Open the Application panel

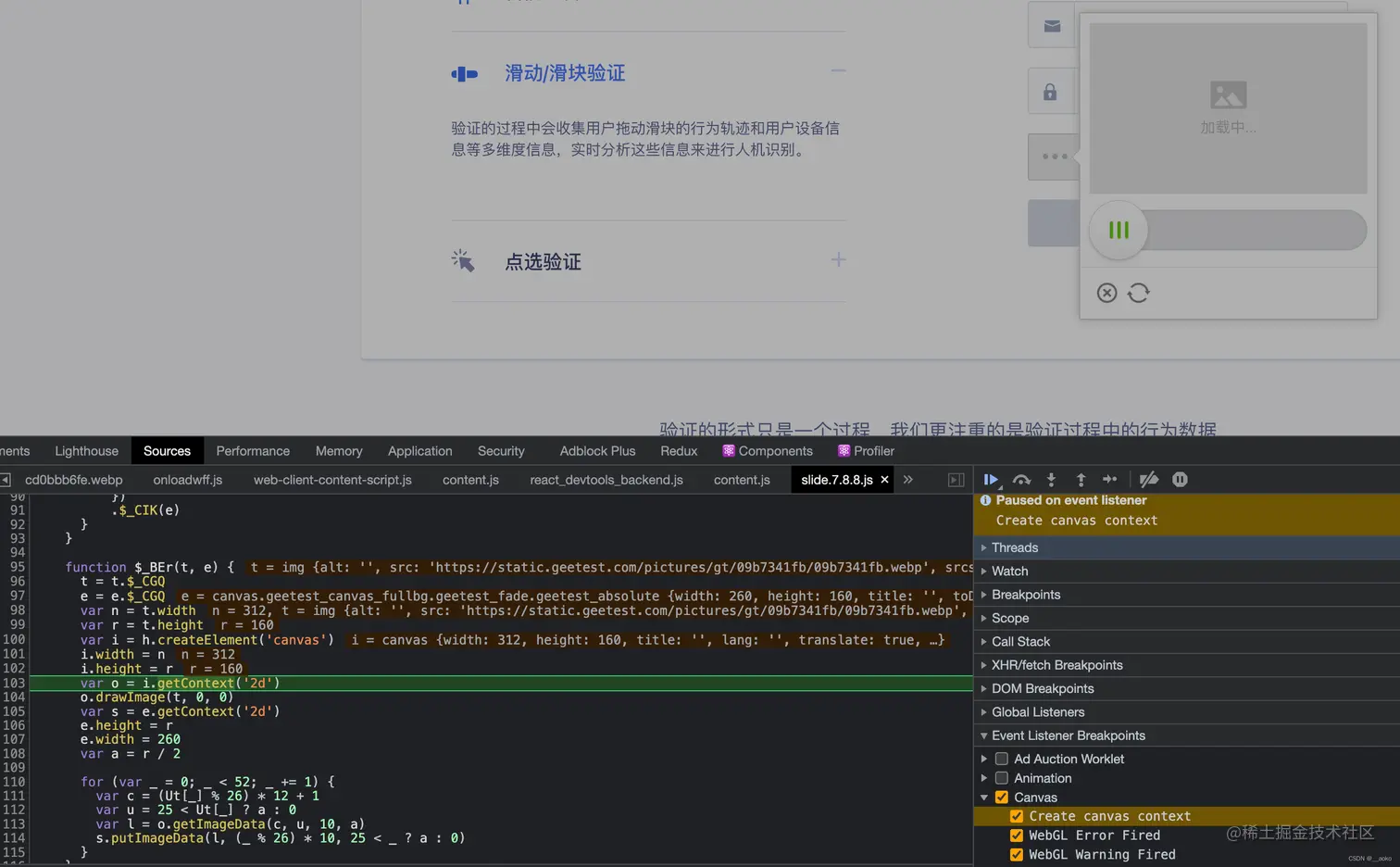419,451
